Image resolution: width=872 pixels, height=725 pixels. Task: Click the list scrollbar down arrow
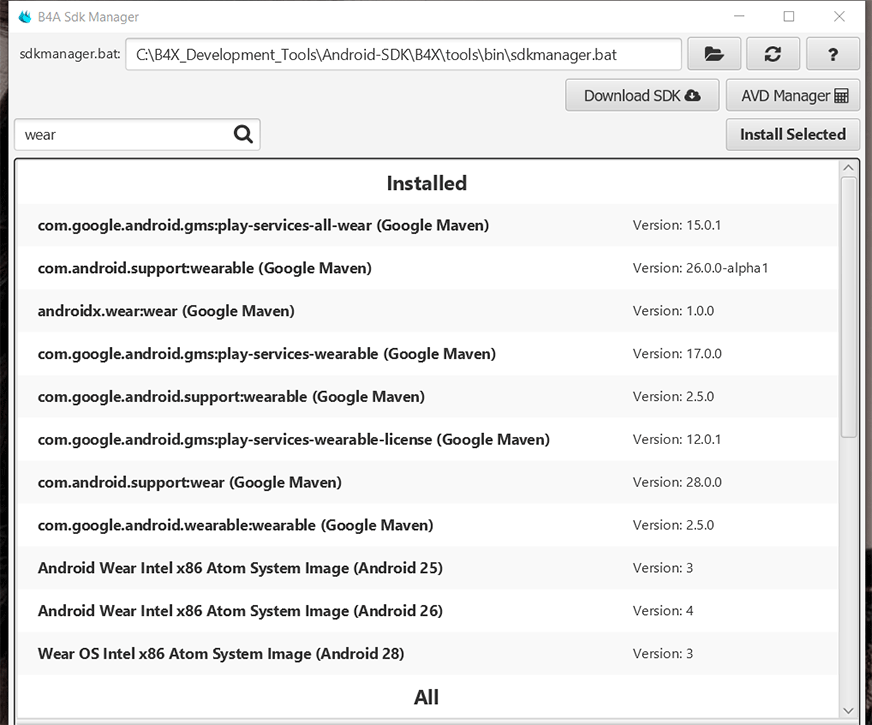pos(848,709)
